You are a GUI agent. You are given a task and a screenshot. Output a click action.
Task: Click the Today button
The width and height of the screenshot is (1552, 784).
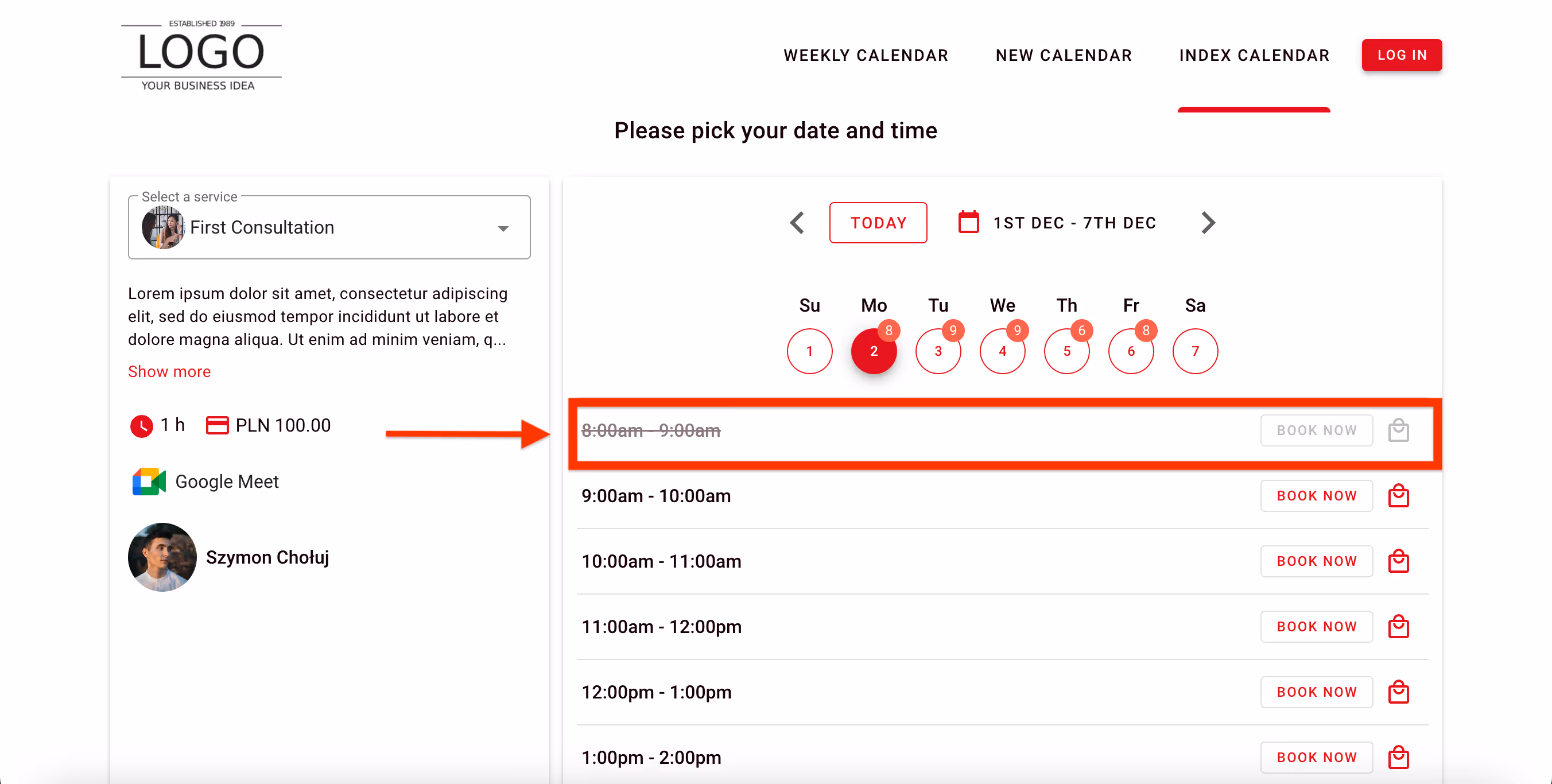(878, 222)
